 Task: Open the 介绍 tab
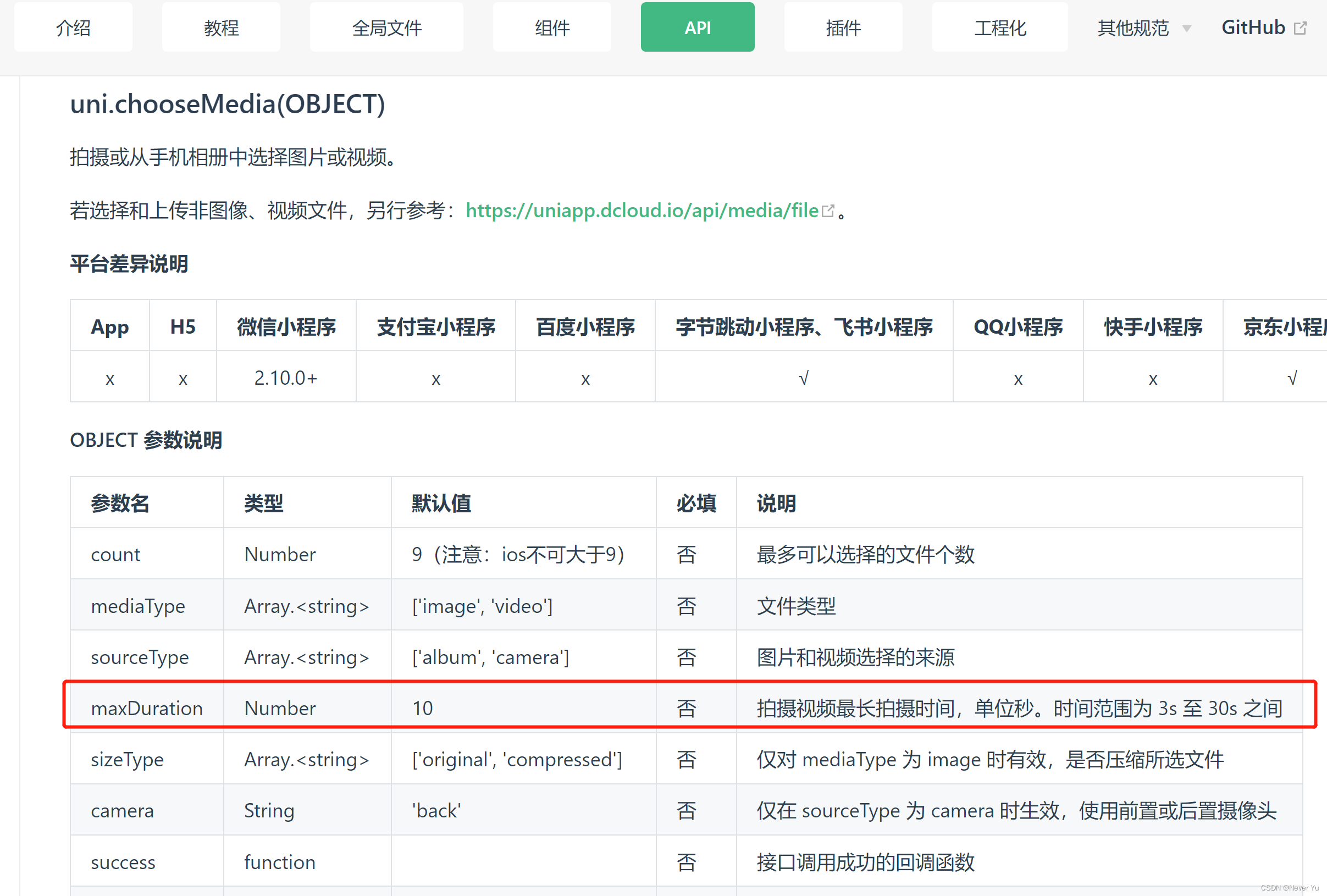(x=73, y=27)
